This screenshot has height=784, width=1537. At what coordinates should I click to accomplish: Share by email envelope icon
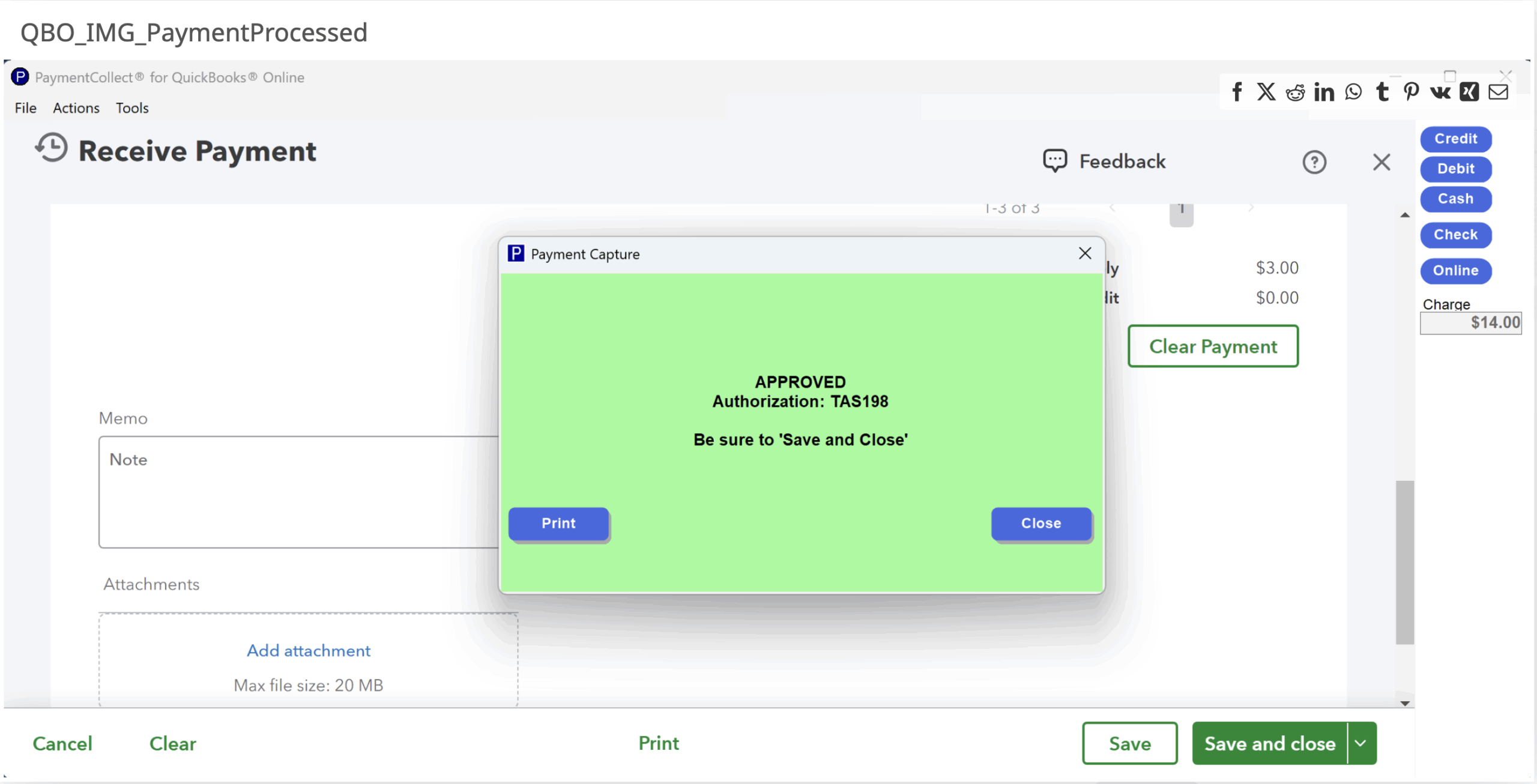(x=1499, y=92)
